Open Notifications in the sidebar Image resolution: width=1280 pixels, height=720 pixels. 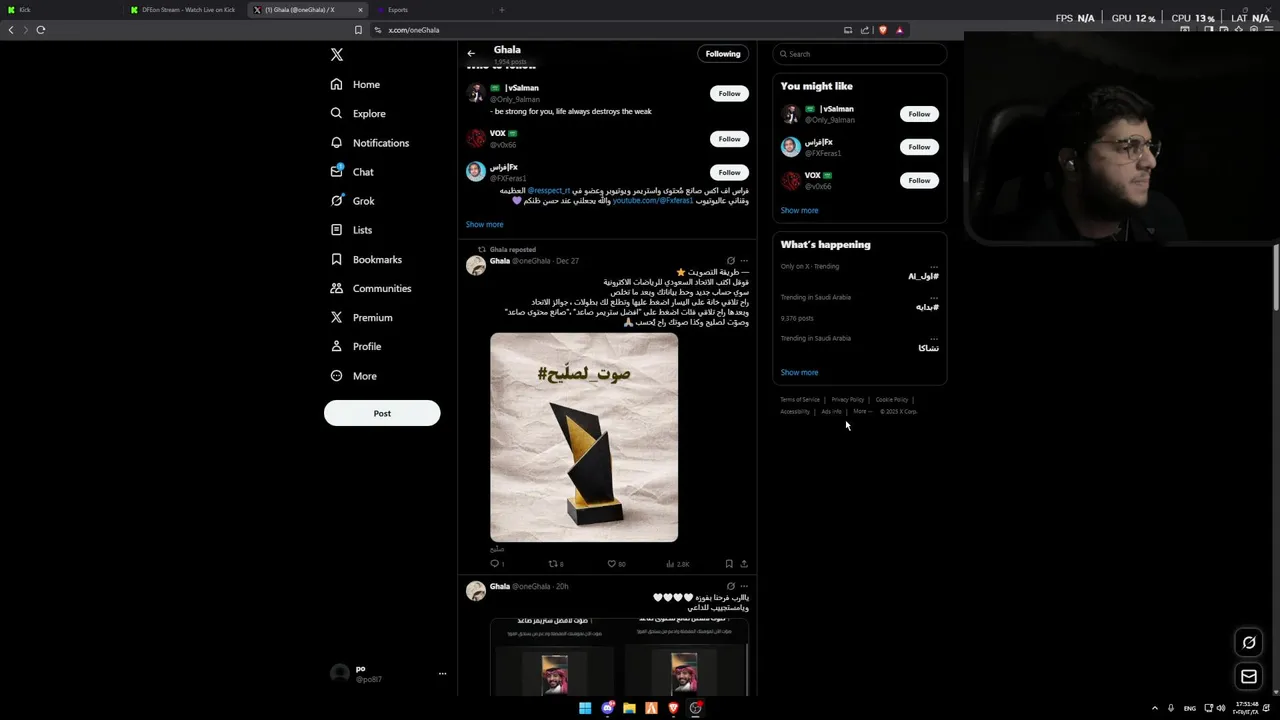(370, 143)
